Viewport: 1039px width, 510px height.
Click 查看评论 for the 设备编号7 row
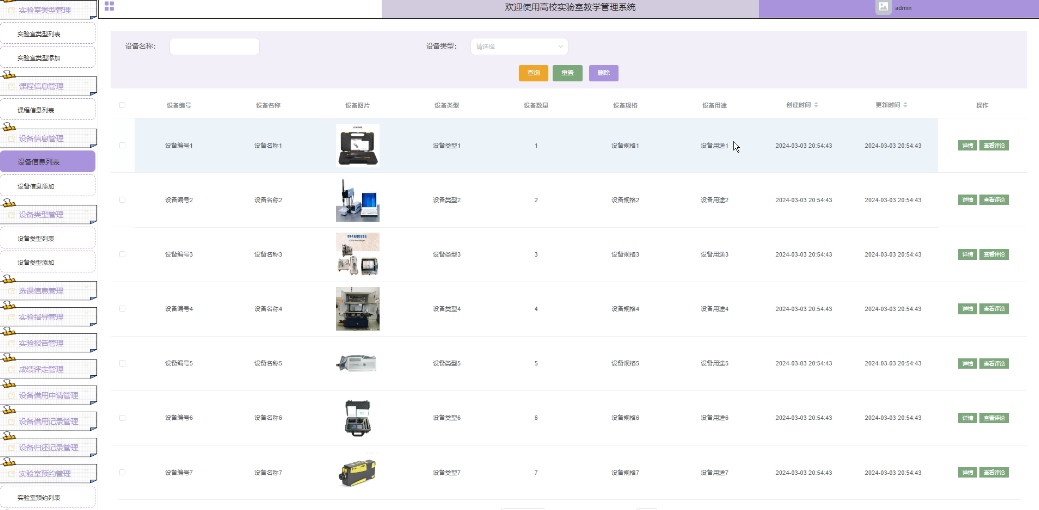coord(994,472)
